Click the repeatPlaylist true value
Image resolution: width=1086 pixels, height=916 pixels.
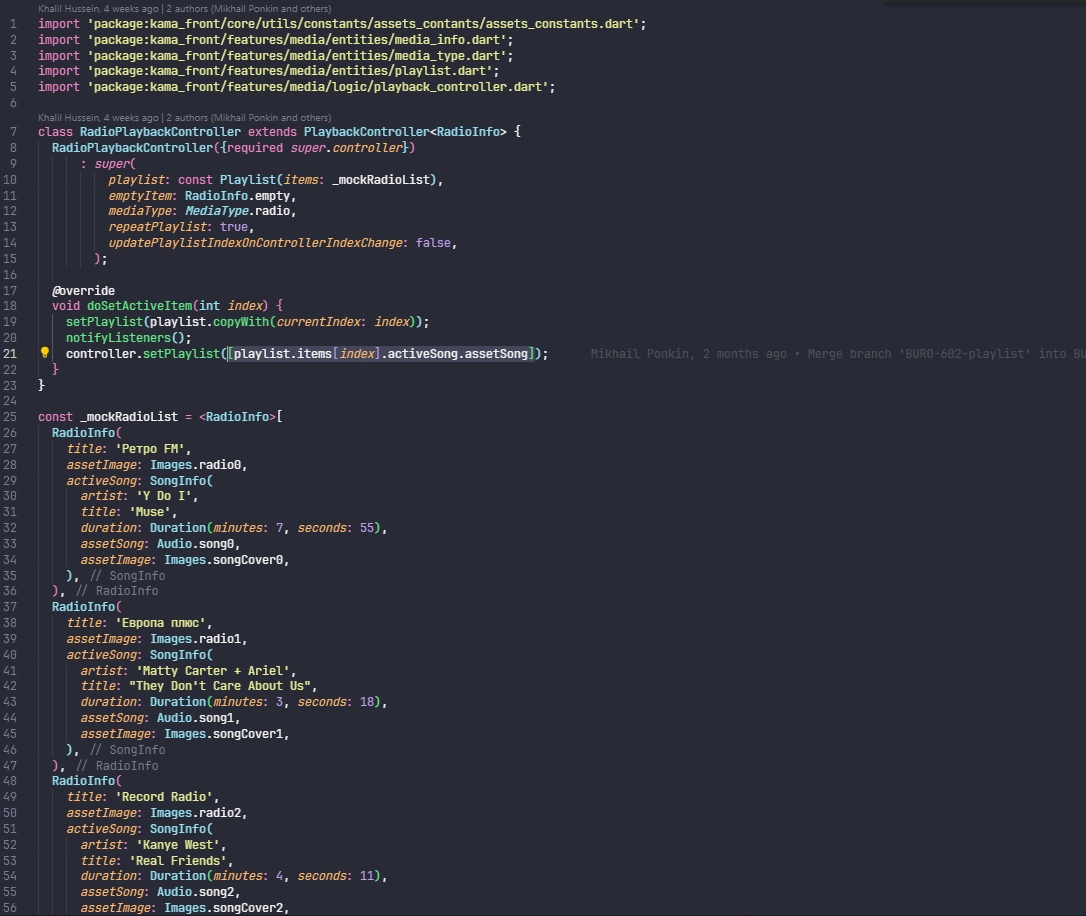coord(234,227)
